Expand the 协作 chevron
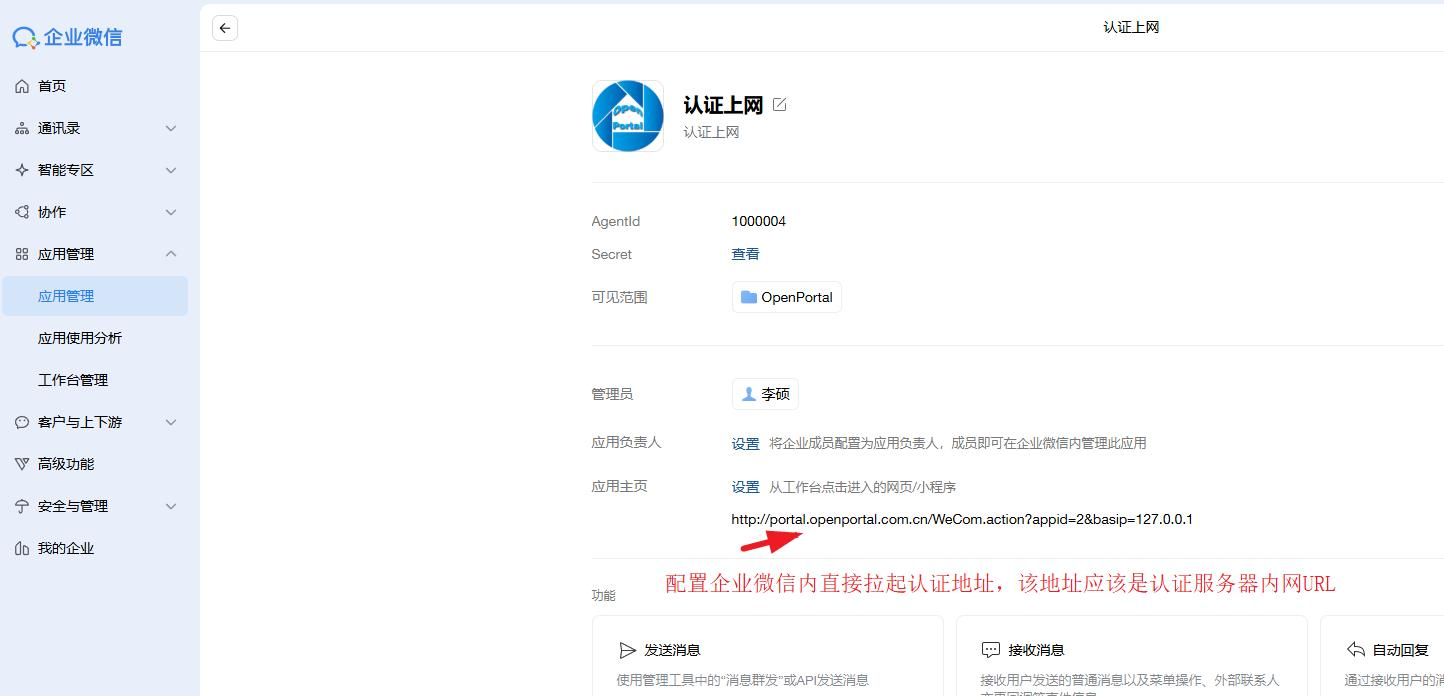This screenshot has width=1444, height=696. point(171,212)
